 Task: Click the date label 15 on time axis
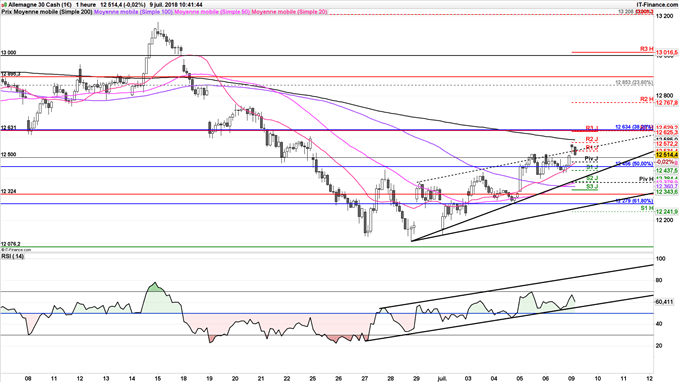[x=157, y=378]
